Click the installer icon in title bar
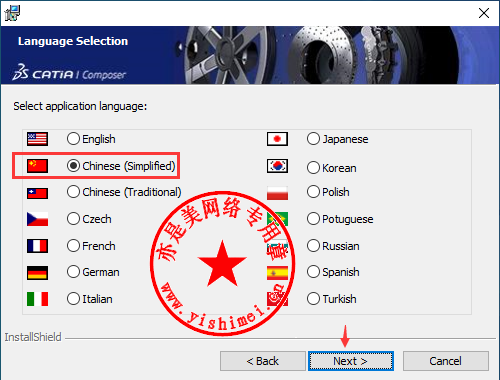 pyautogui.click(x=12, y=13)
